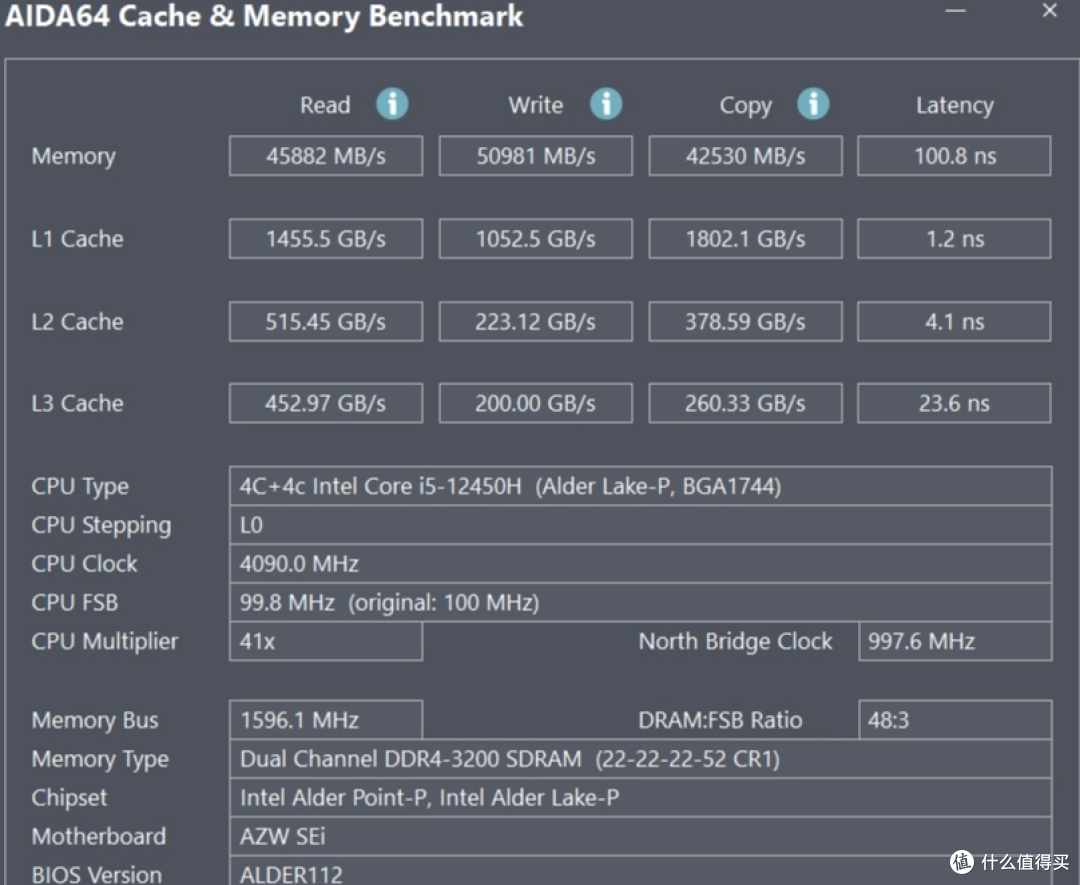Select the Memory Read 45882 MB/s field
This screenshot has height=885, width=1080.
click(326, 156)
